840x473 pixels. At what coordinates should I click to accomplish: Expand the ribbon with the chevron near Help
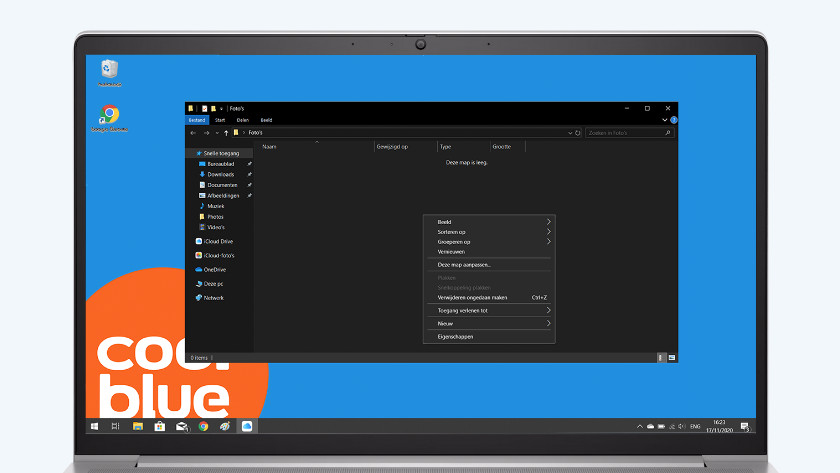[x=664, y=120]
